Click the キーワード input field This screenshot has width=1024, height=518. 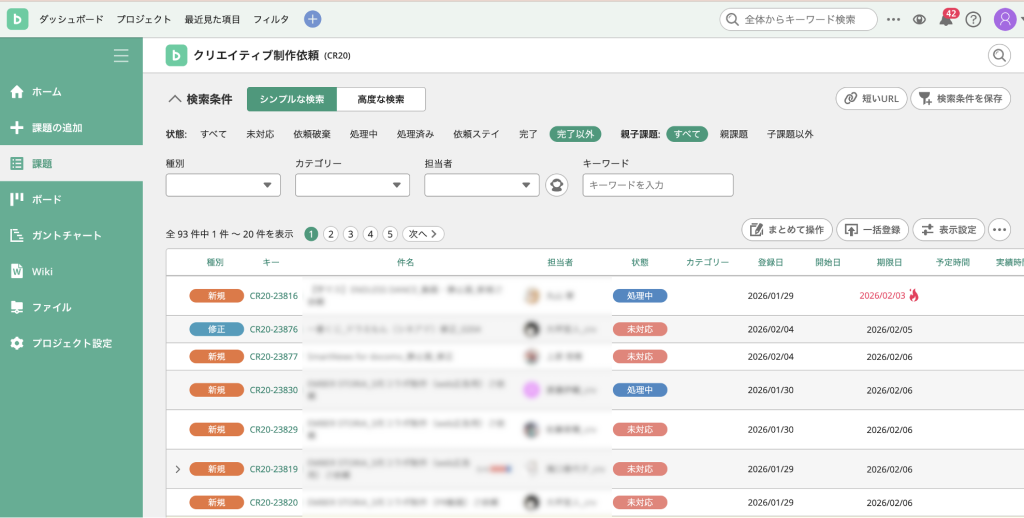point(658,185)
